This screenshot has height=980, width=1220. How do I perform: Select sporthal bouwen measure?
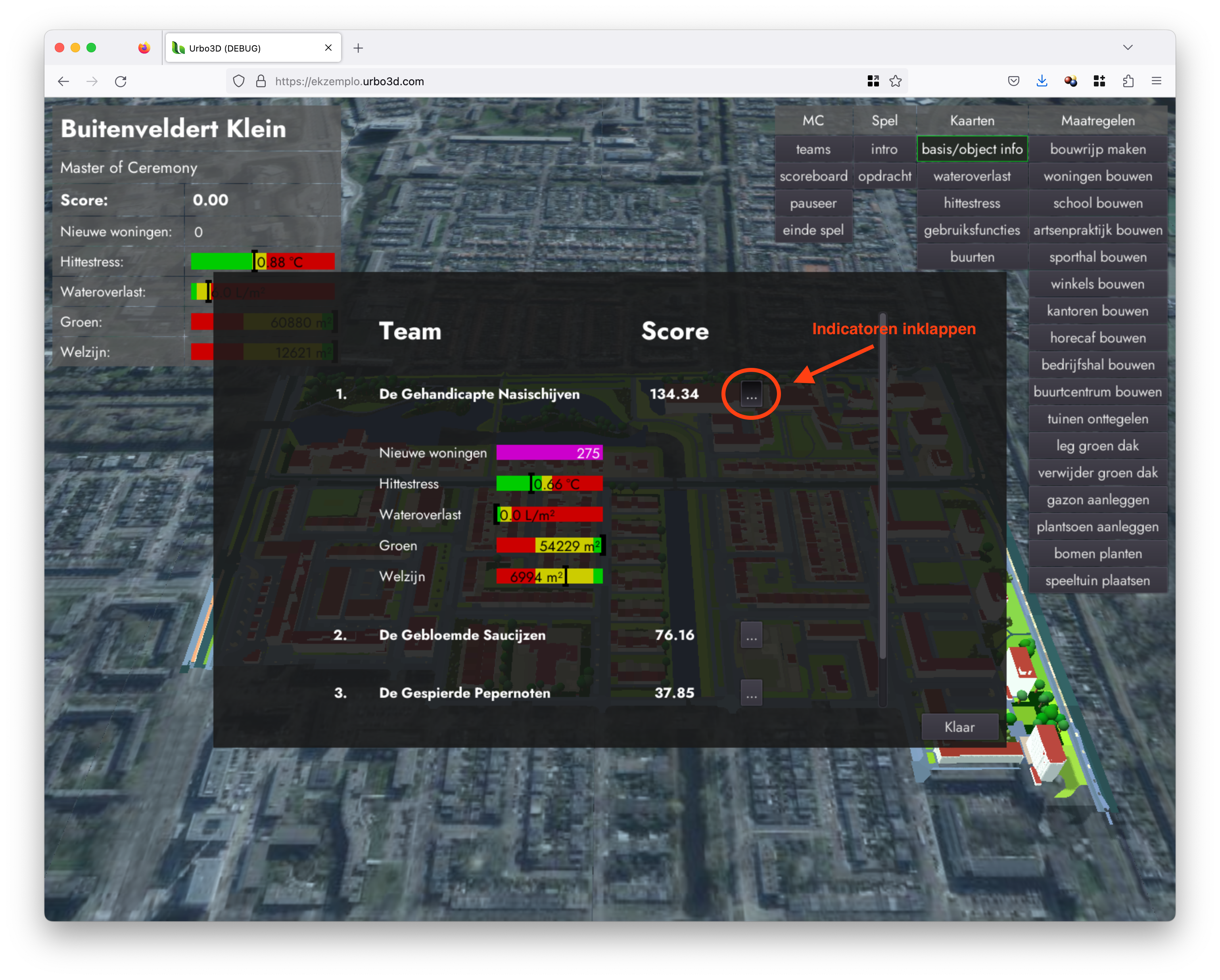(1098, 257)
